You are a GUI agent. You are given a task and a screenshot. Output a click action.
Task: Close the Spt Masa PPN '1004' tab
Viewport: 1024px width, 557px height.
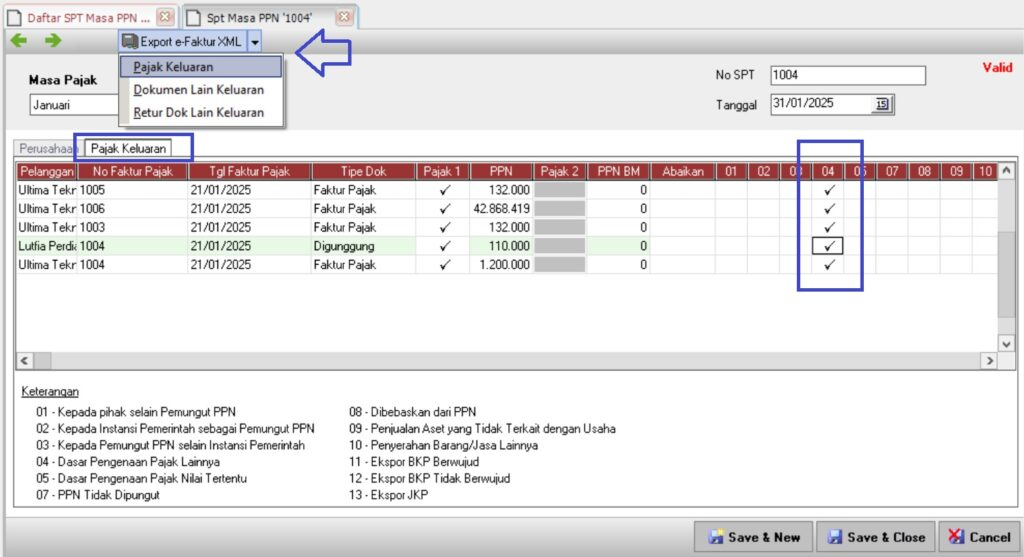coord(343,17)
